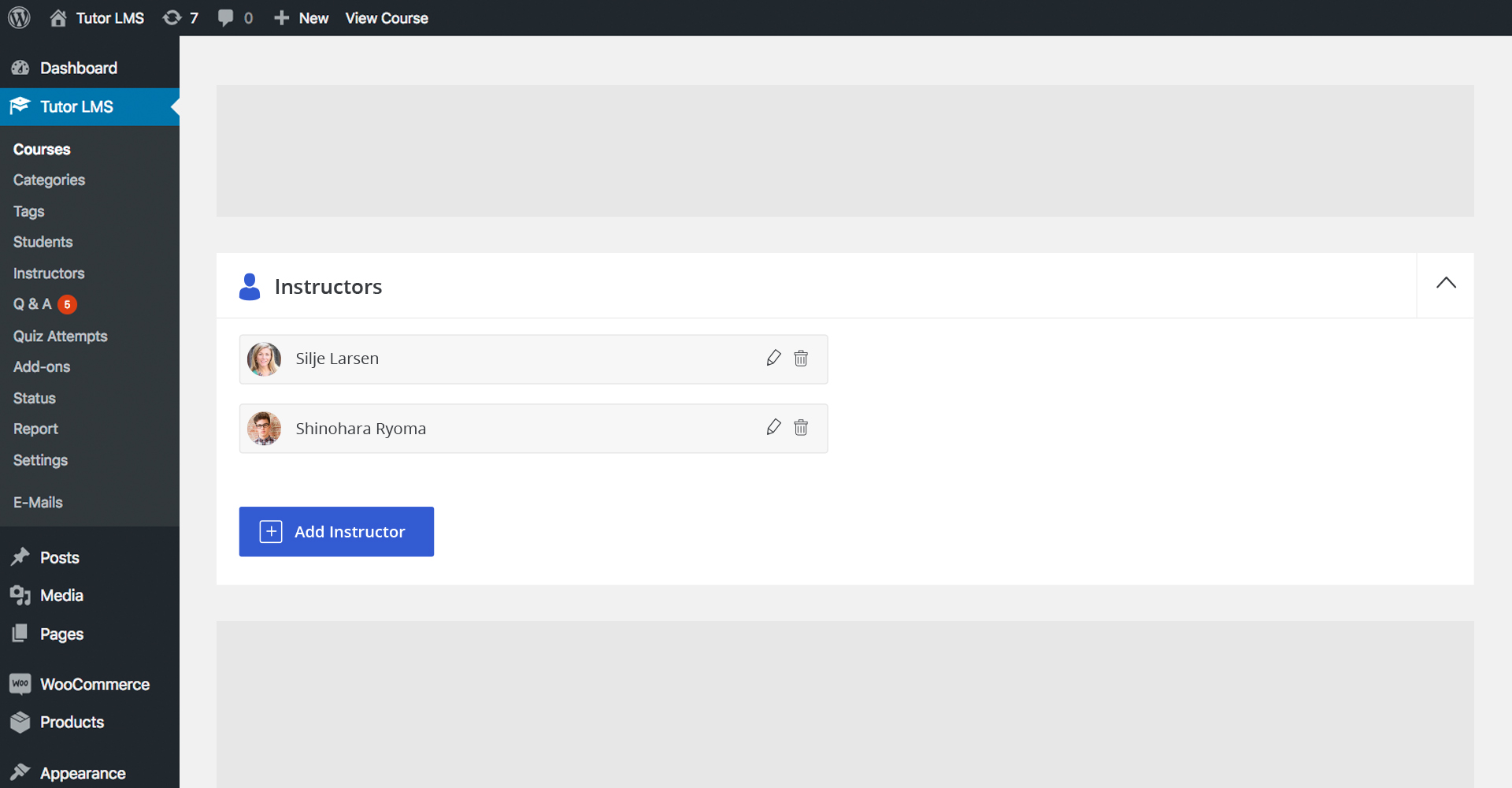Viewport: 1512px width, 788px height.
Task: Collapse the Instructors panel with chevron
Action: tap(1445, 284)
